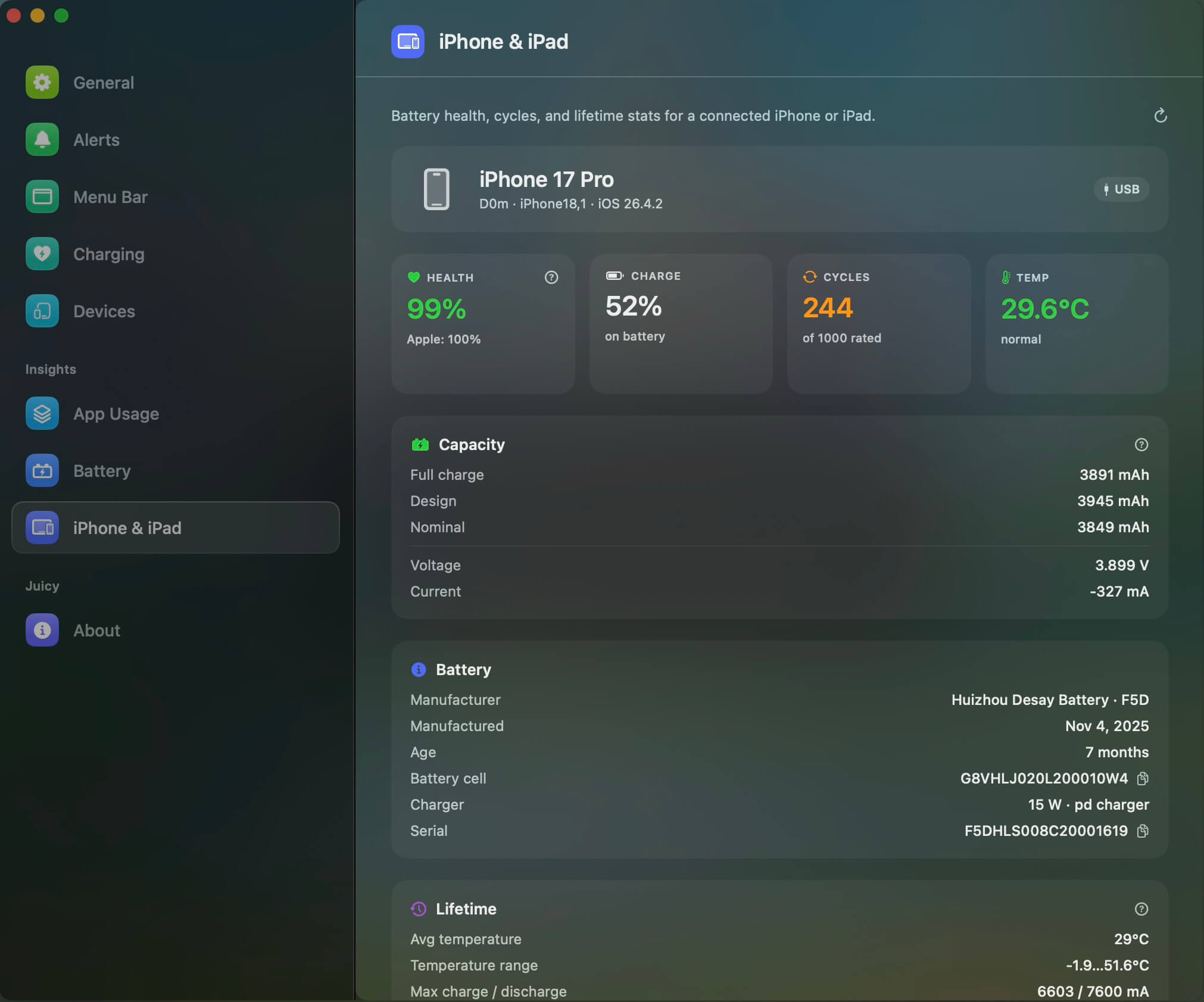Click the Temp thermometer icon

point(1005,277)
